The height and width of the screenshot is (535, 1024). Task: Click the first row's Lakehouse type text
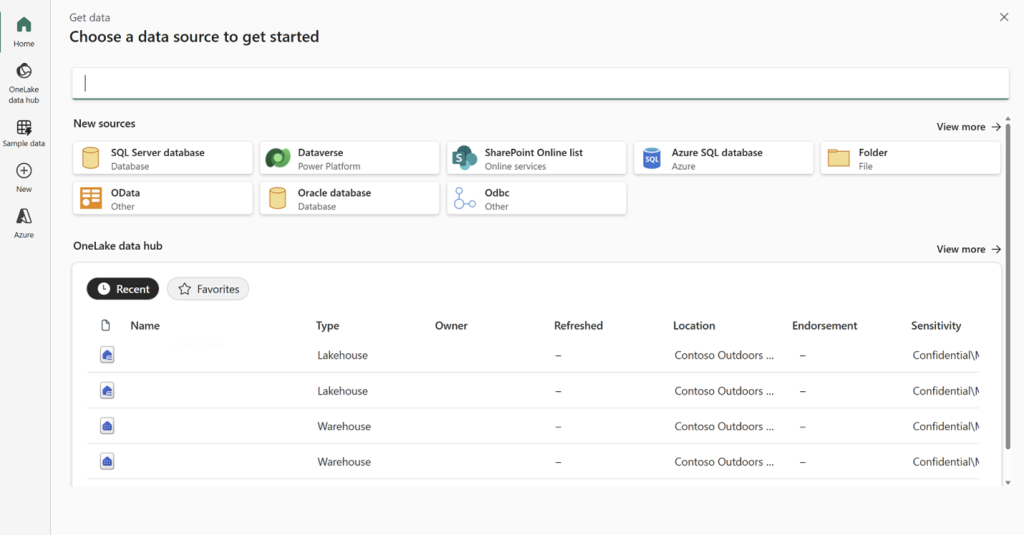click(x=342, y=355)
